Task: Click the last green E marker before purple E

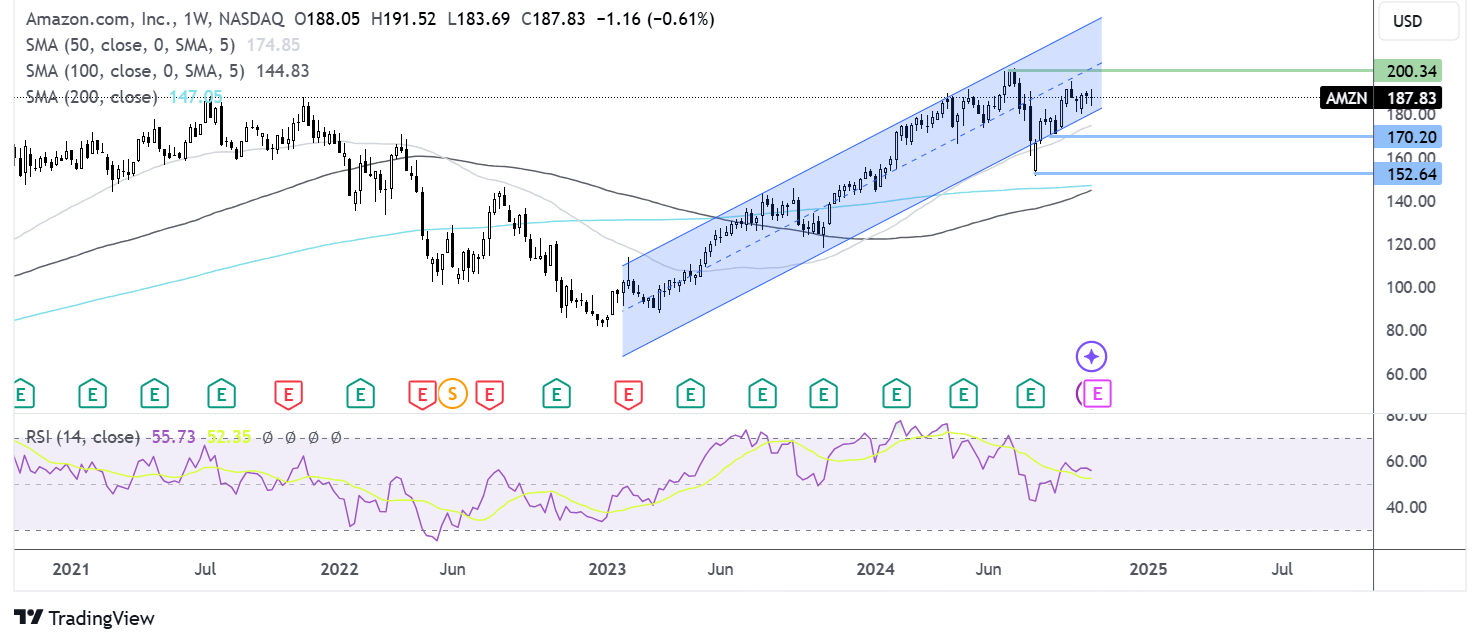Action: point(1029,393)
